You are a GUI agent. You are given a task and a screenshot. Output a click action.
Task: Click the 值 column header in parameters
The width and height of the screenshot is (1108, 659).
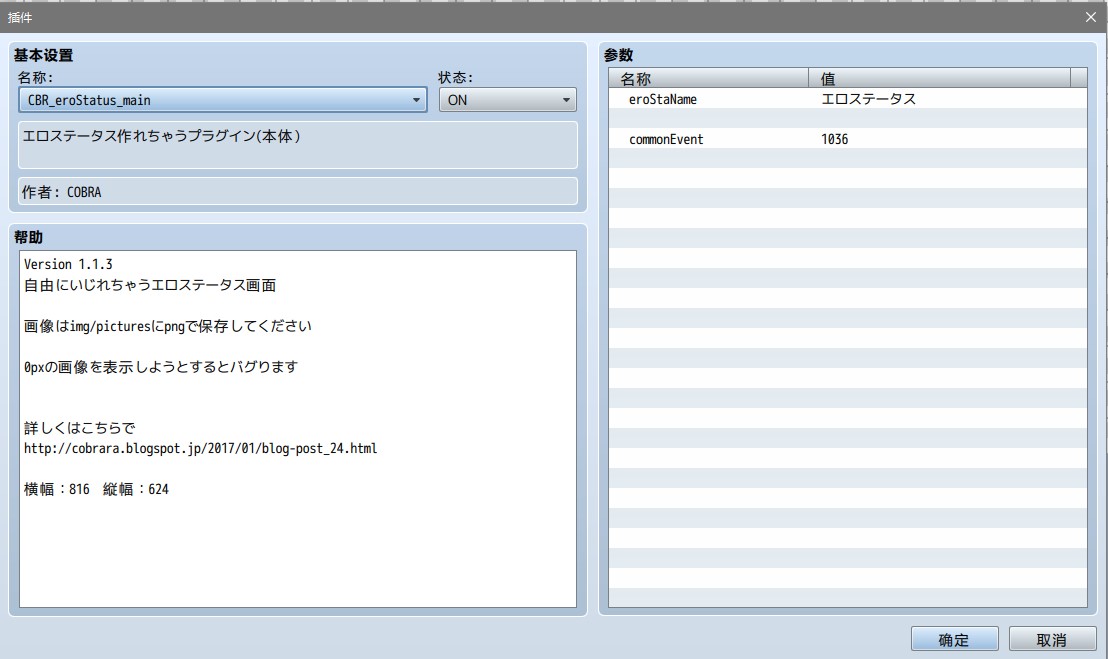tap(939, 78)
